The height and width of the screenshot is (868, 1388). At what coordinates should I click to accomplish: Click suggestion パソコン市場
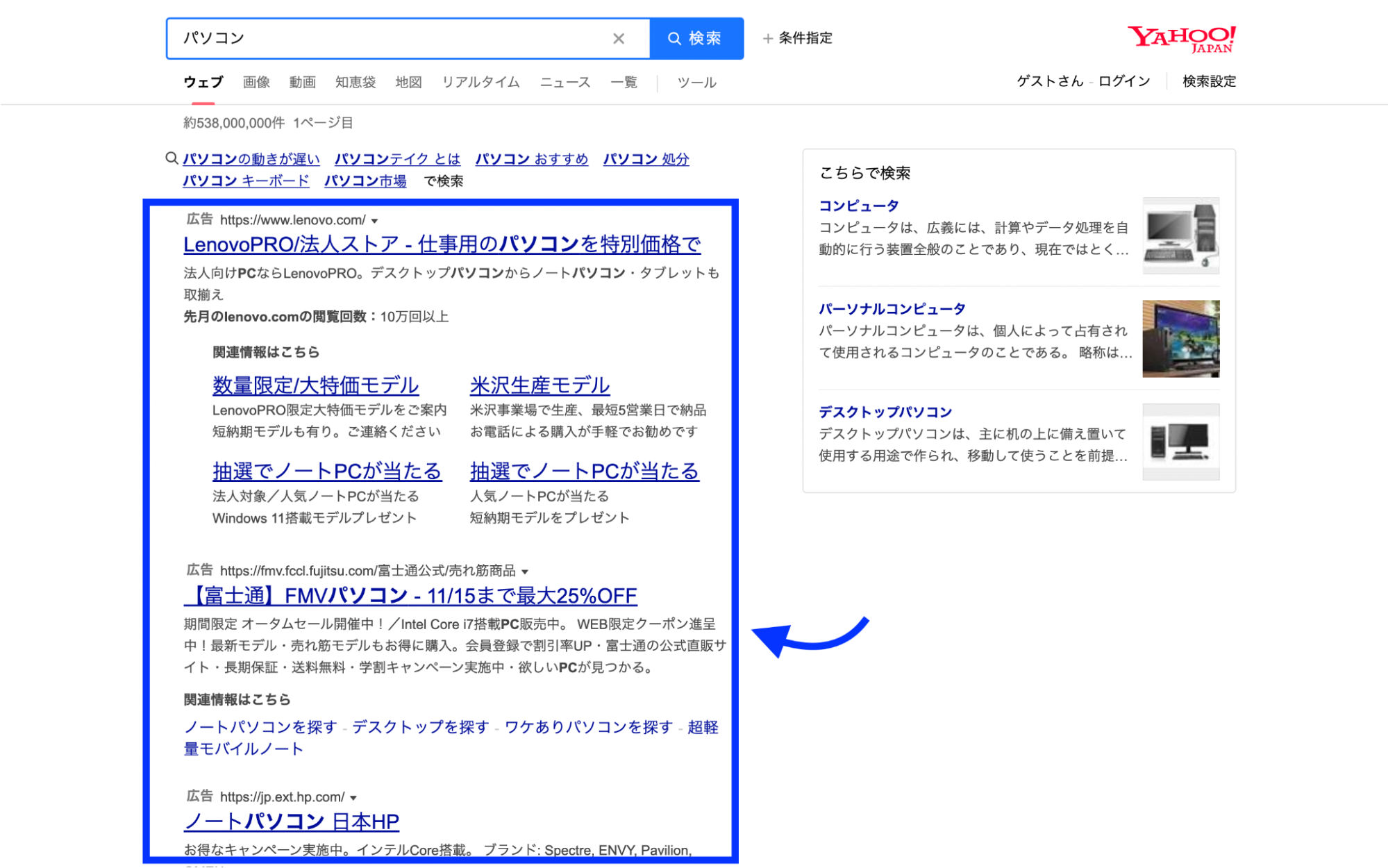point(365,181)
